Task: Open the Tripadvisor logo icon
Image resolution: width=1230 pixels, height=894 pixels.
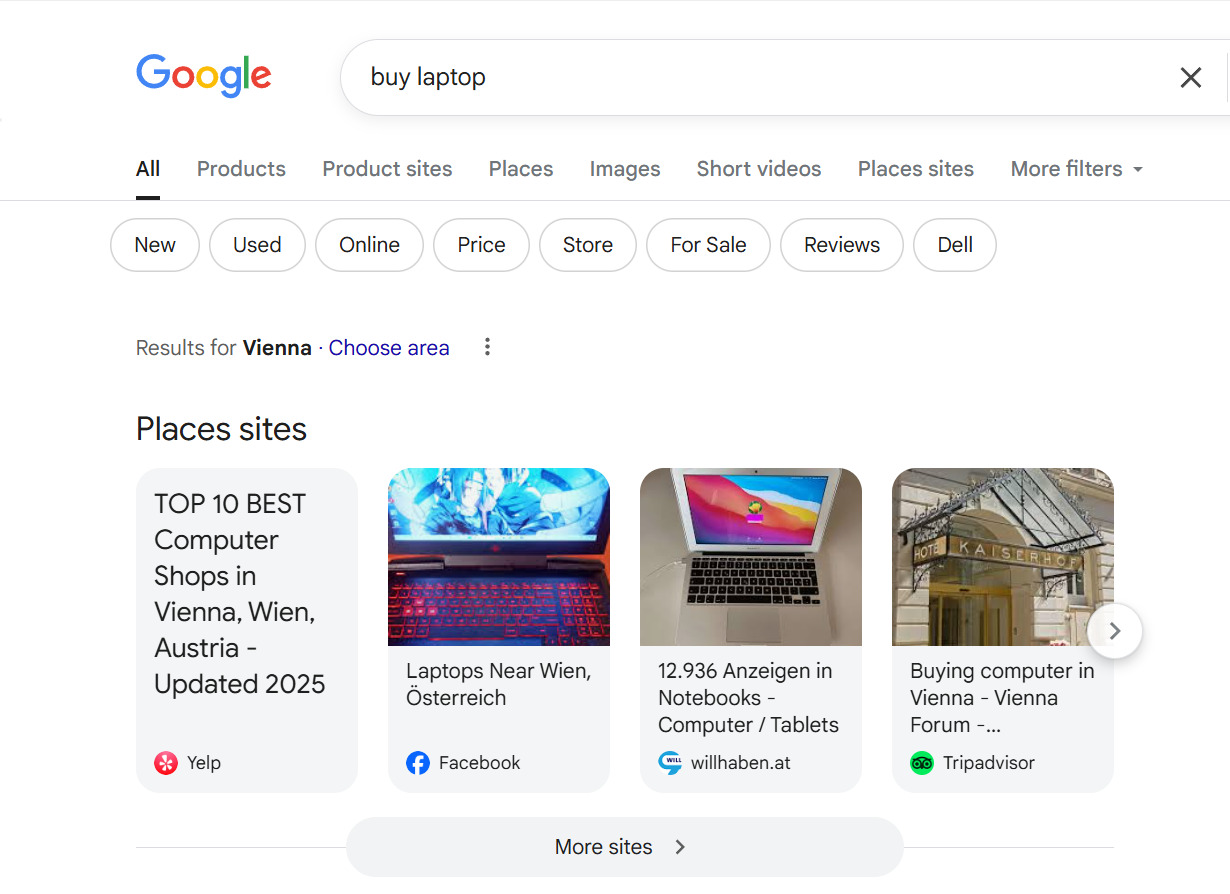Action: [x=922, y=763]
